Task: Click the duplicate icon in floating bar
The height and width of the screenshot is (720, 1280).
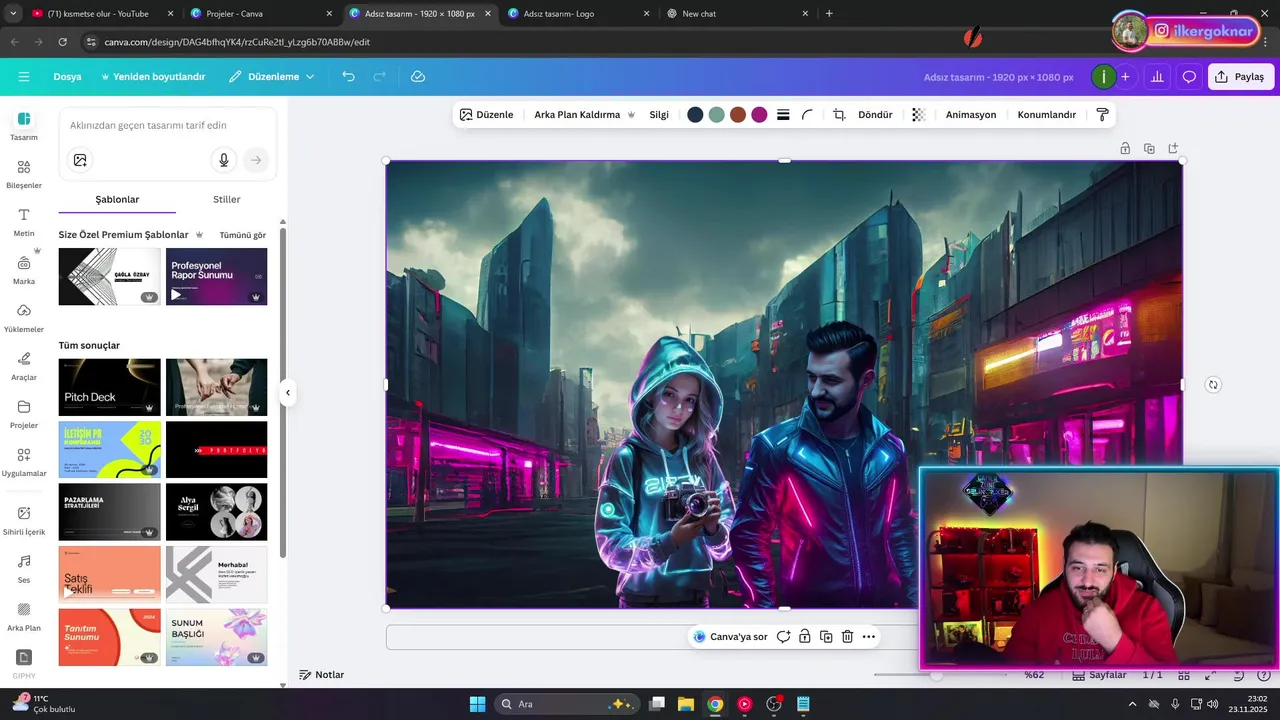Action: click(x=826, y=637)
